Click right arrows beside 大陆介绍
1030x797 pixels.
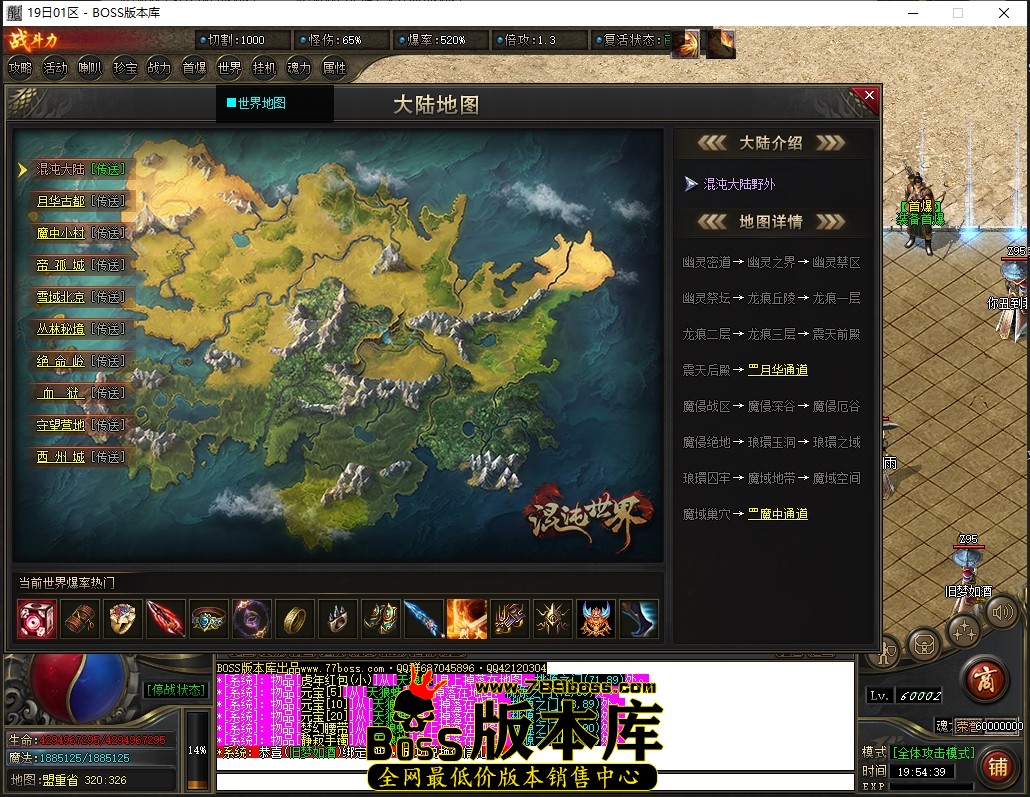[830, 143]
